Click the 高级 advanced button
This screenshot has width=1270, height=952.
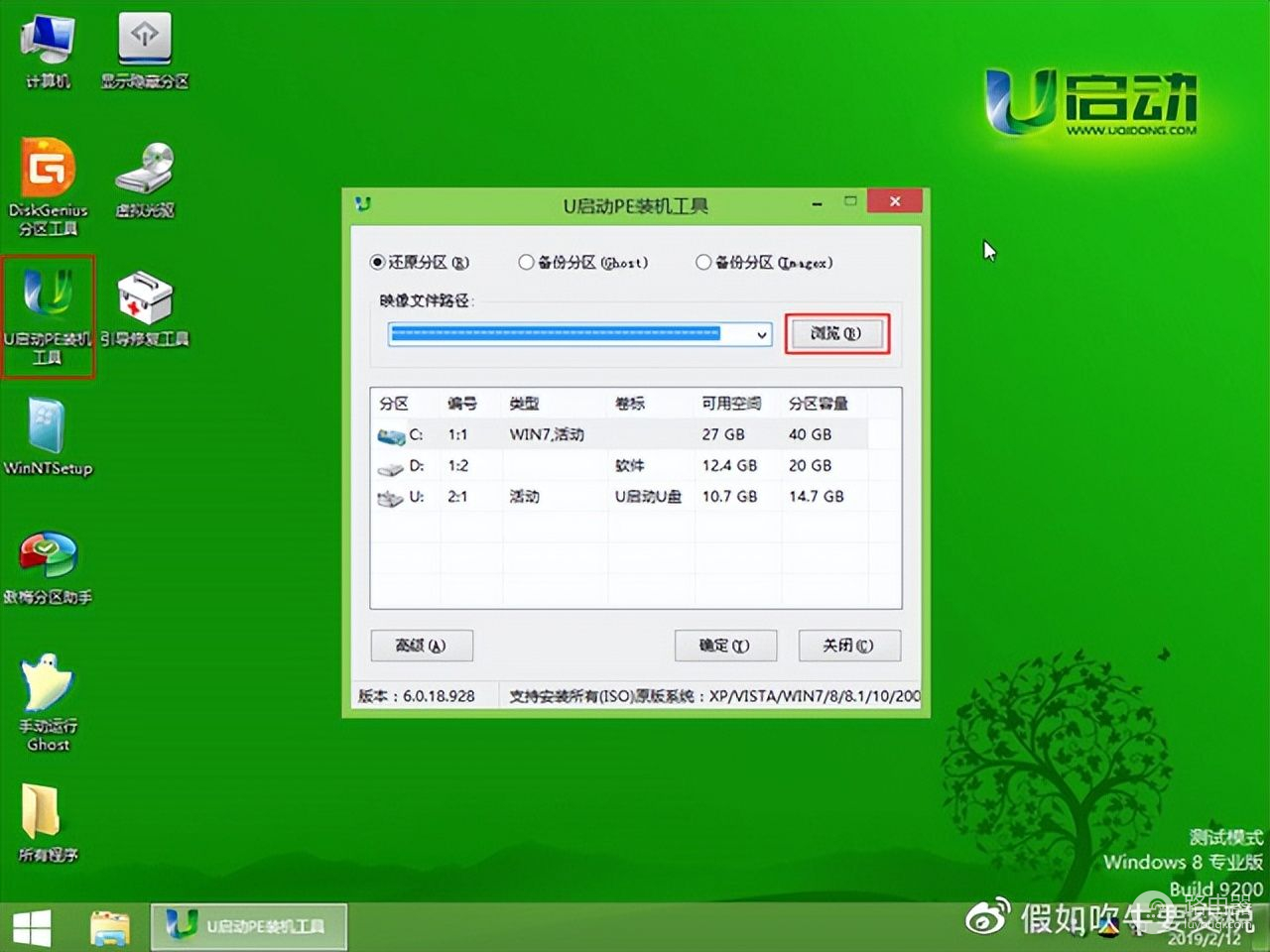click(x=421, y=646)
